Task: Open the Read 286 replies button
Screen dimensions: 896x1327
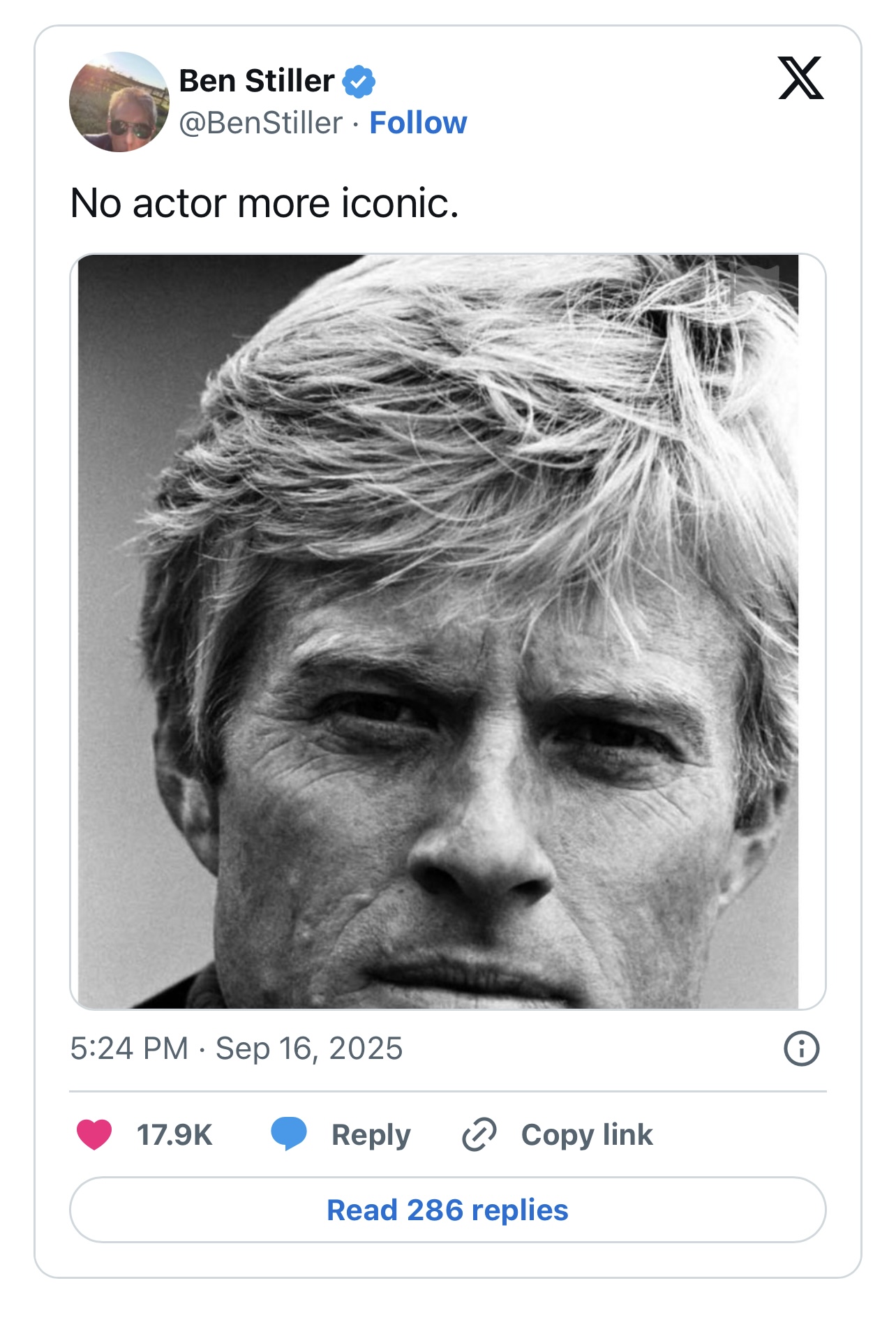Action: coord(448,1210)
